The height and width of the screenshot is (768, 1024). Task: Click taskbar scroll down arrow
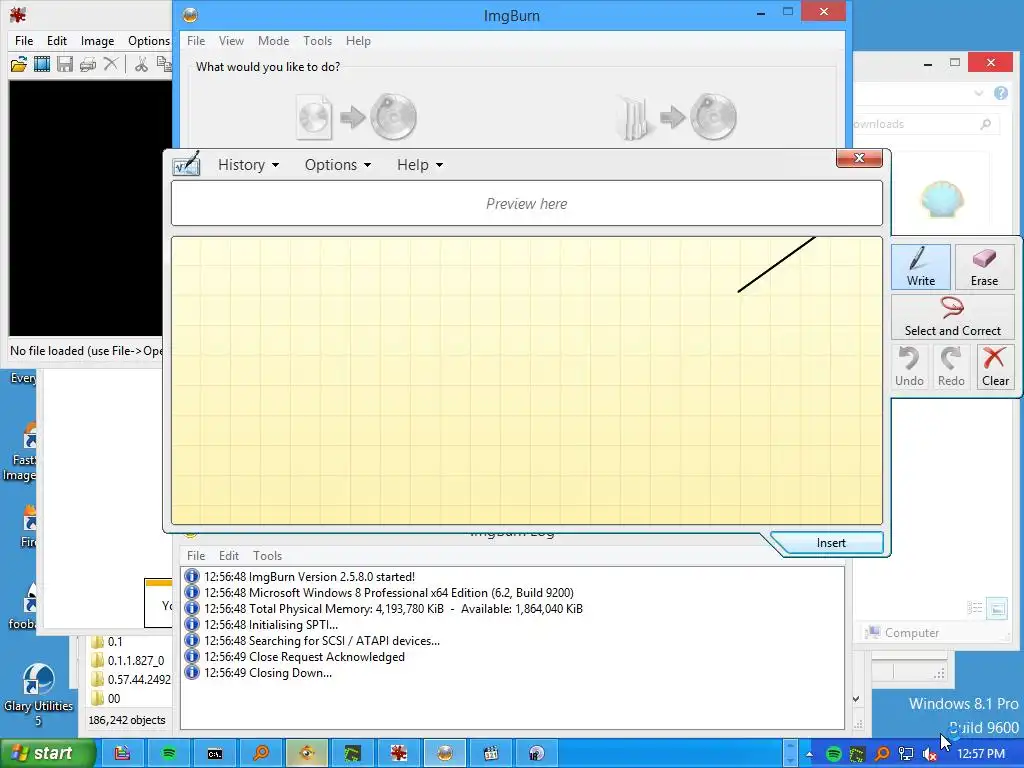point(790,761)
